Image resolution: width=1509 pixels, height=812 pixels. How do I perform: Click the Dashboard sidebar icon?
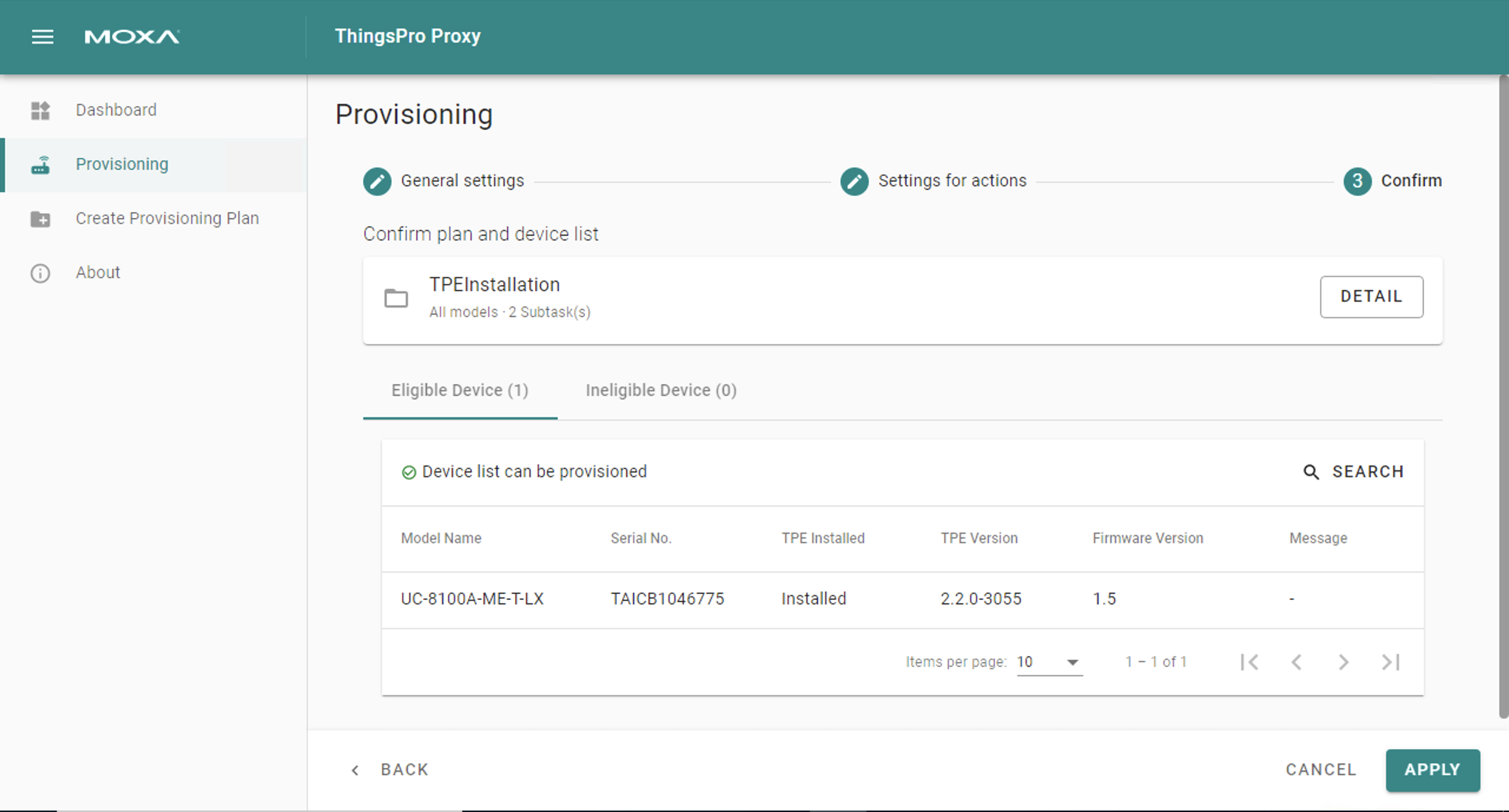40,110
